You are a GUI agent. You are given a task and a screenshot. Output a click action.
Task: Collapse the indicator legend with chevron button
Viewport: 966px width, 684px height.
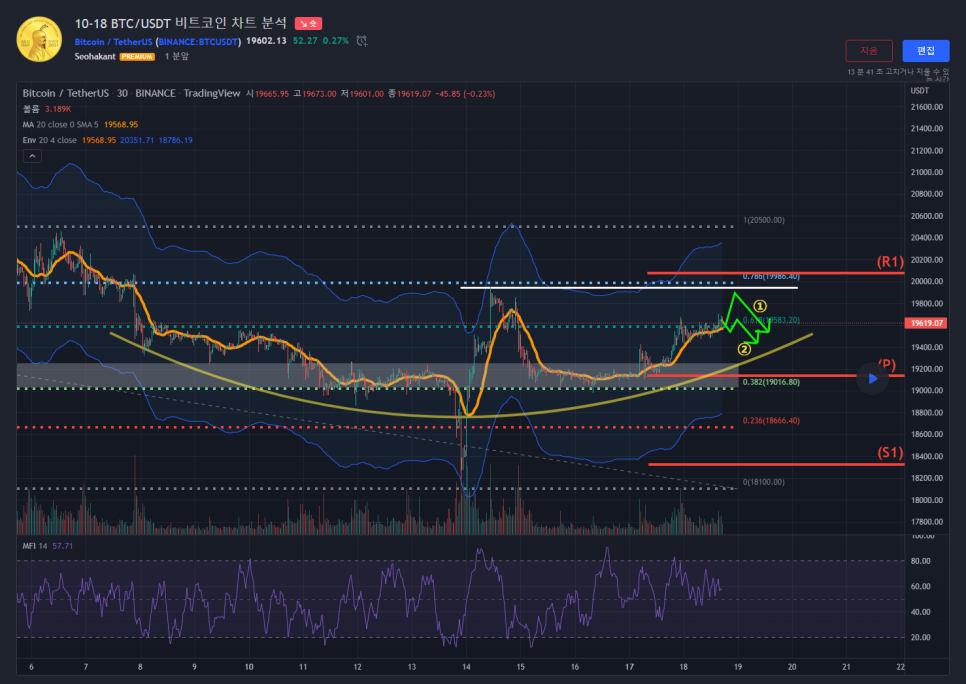click(x=32, y=156)
